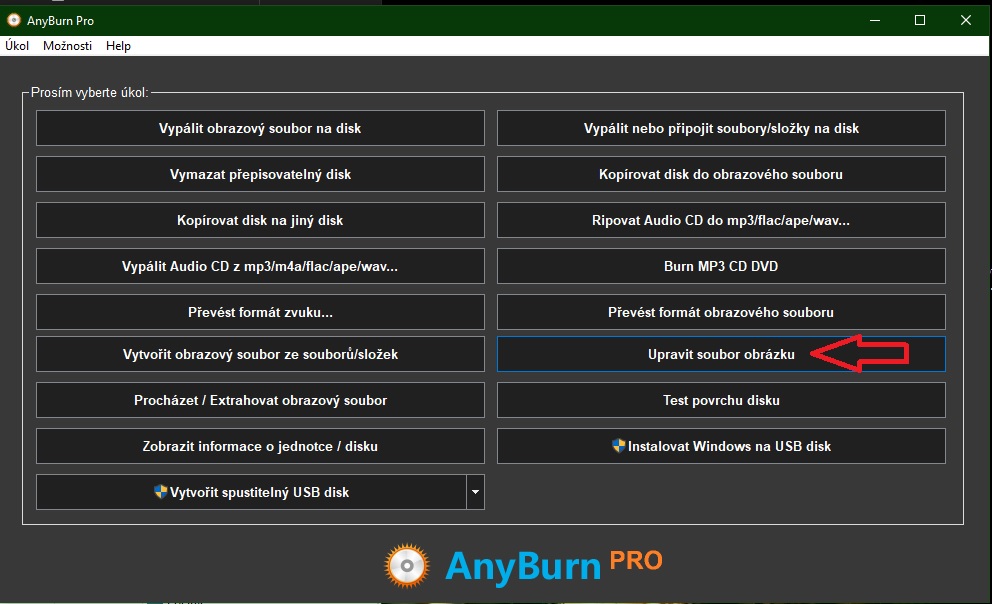Open Převést formát zvuku

coord(260,312)
